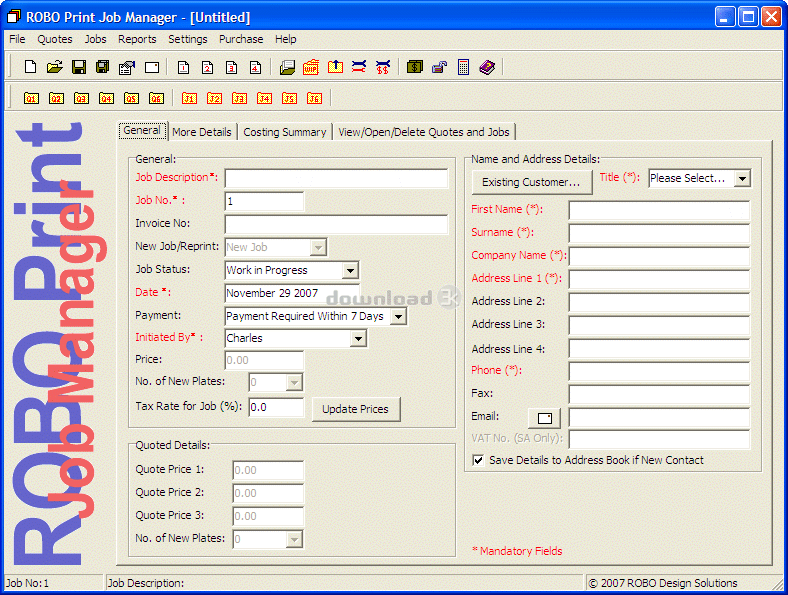Click the Invoice No input field
788x595 pixels.
tap(336, 225)
